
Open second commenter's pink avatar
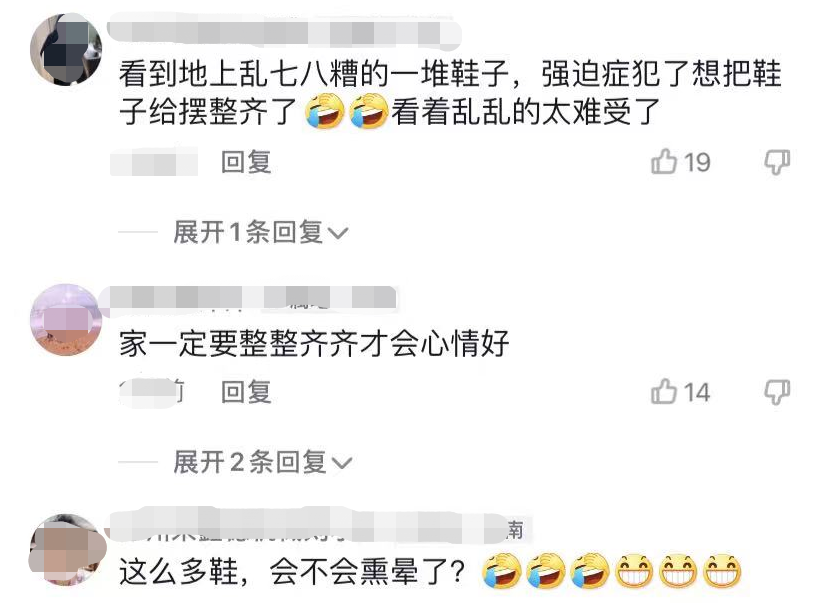click(x=66, y=320)
